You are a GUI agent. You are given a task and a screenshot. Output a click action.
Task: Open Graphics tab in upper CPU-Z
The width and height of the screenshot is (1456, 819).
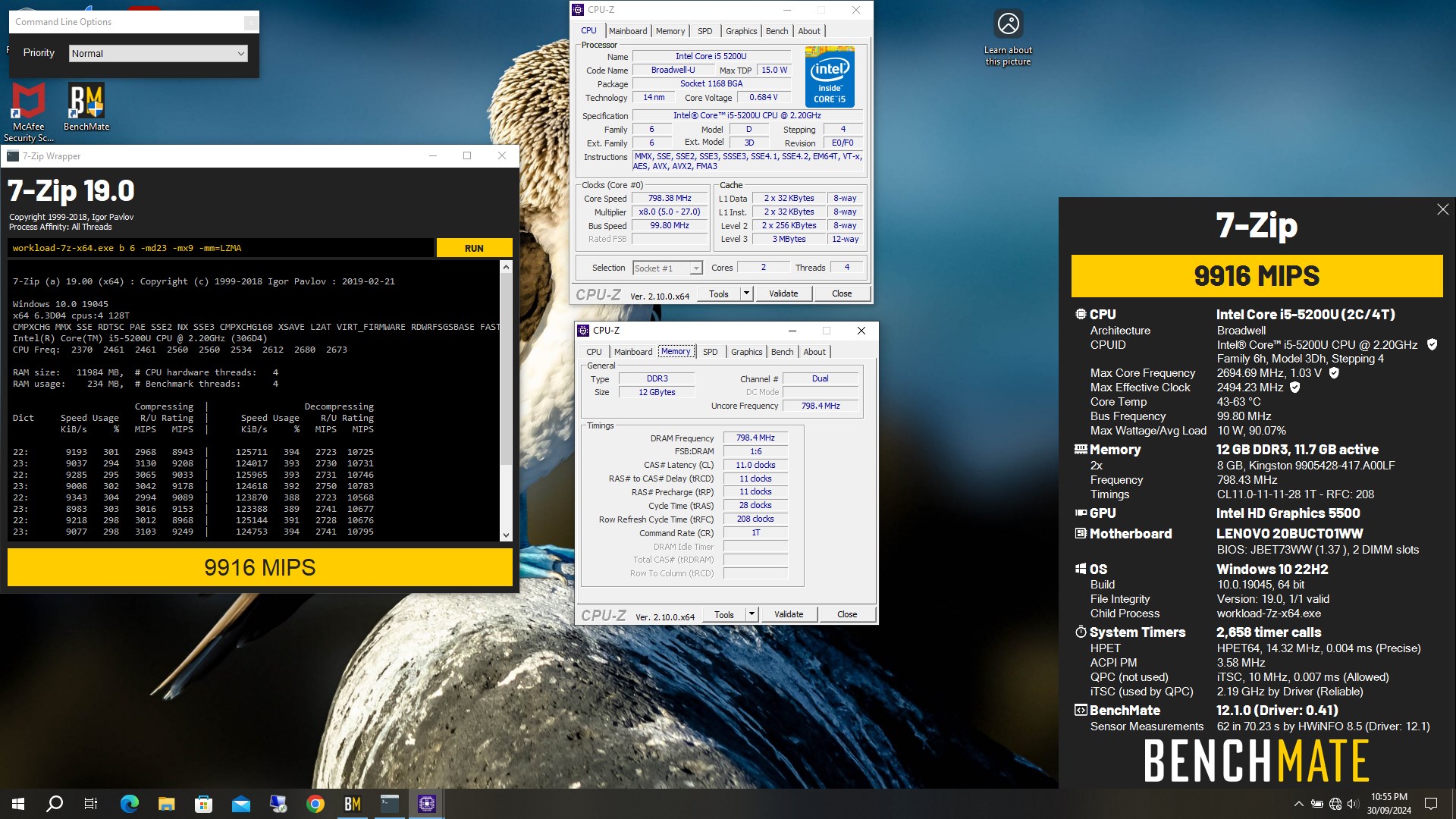pyautogui.click(x=741, y=31)
